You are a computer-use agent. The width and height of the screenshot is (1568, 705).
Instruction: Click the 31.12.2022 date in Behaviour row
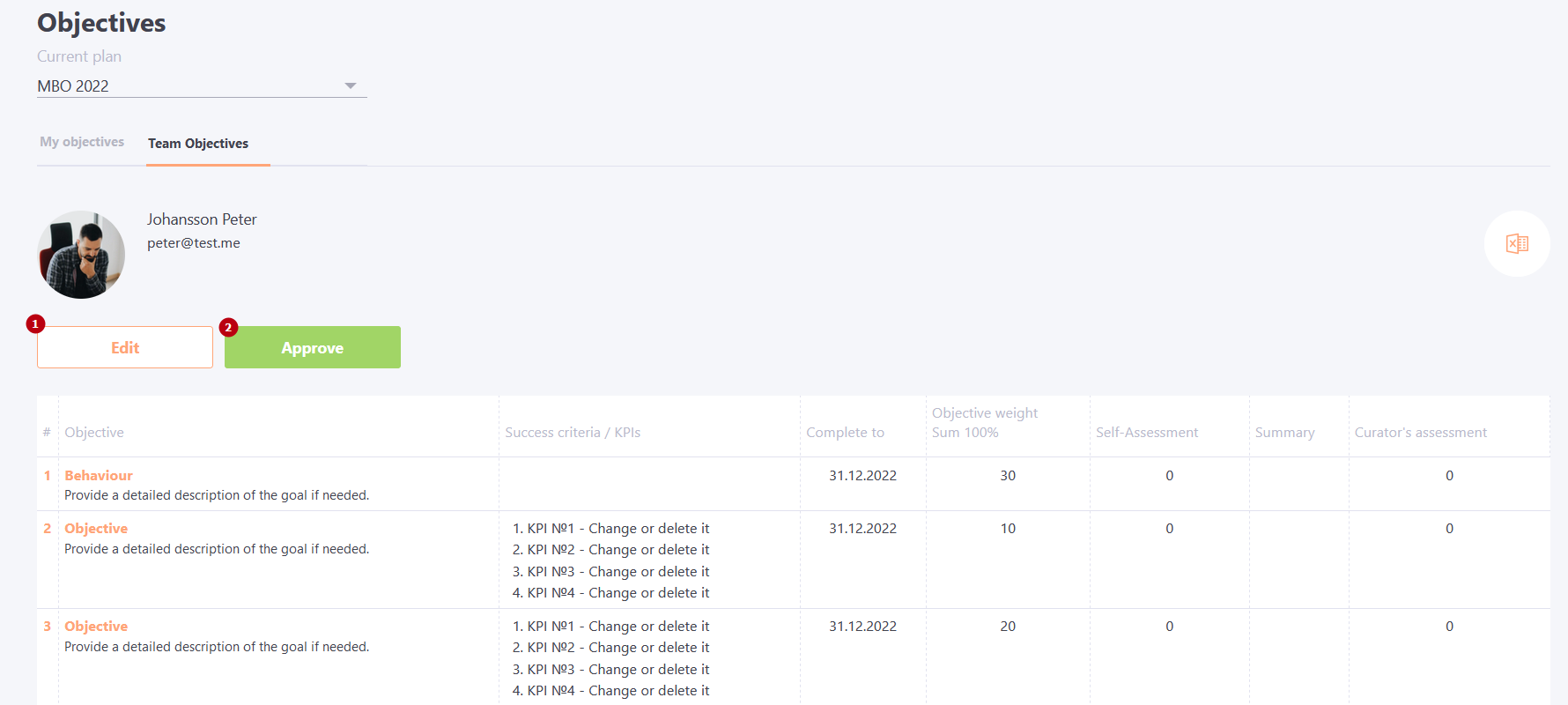coord(862,475)
